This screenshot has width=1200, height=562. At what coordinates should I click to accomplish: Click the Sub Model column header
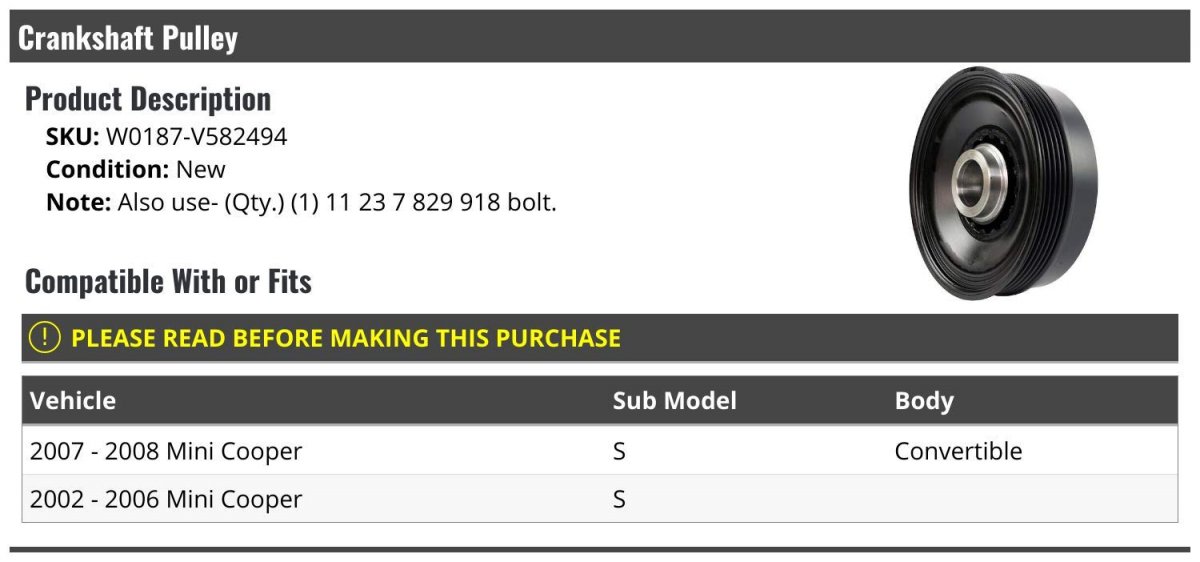click(674, 401)
